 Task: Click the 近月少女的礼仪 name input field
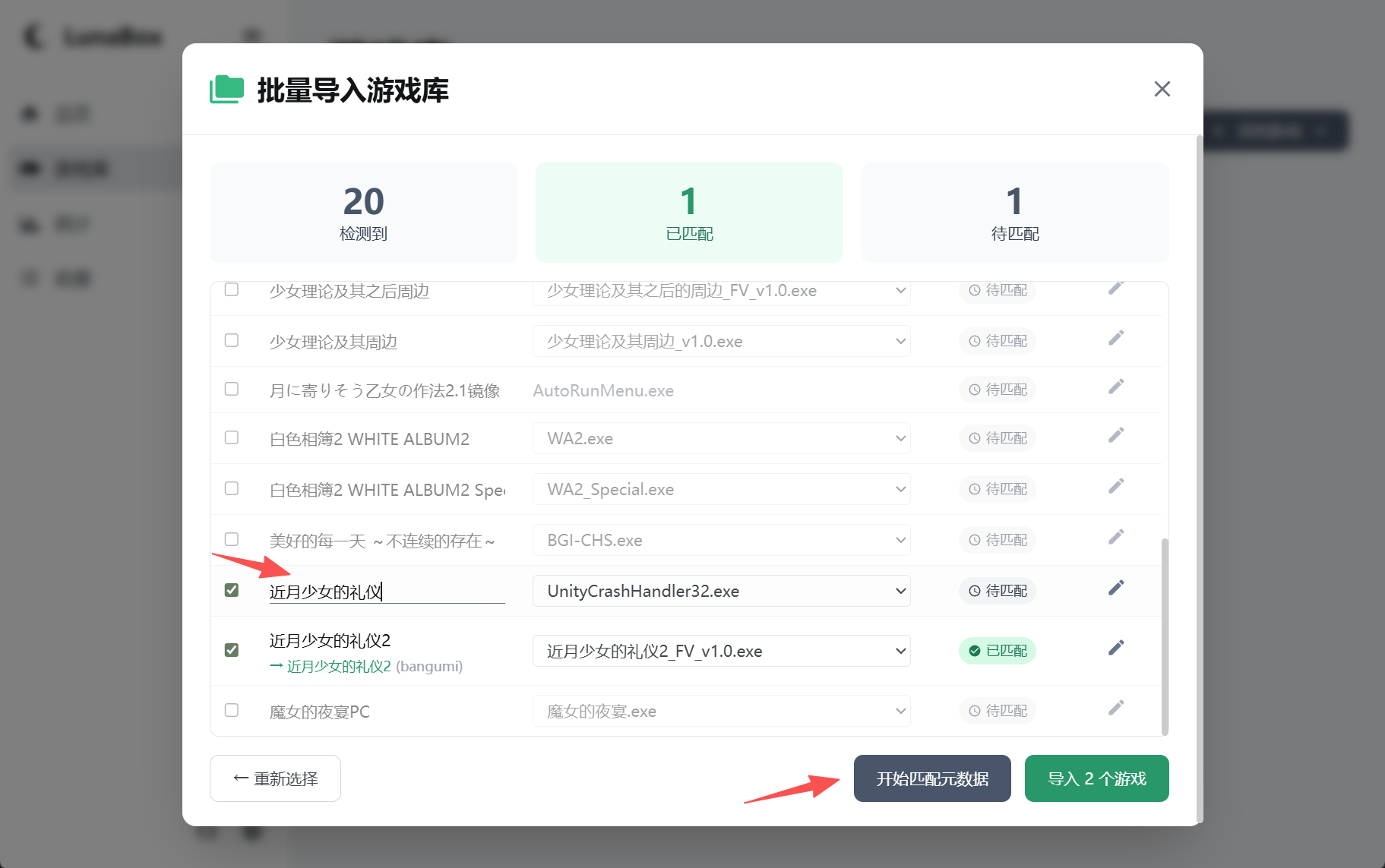[387, 592]
